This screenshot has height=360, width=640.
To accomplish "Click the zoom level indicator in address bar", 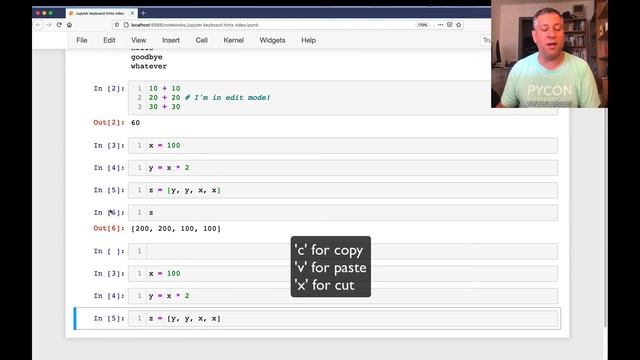I will click(422, 25).
